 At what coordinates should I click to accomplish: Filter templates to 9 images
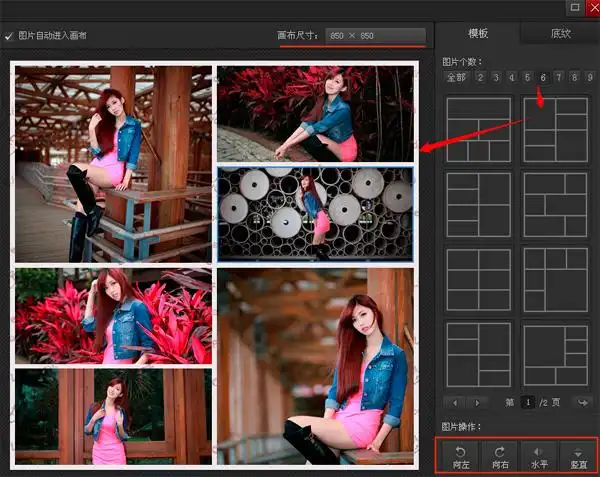[590, 78]
